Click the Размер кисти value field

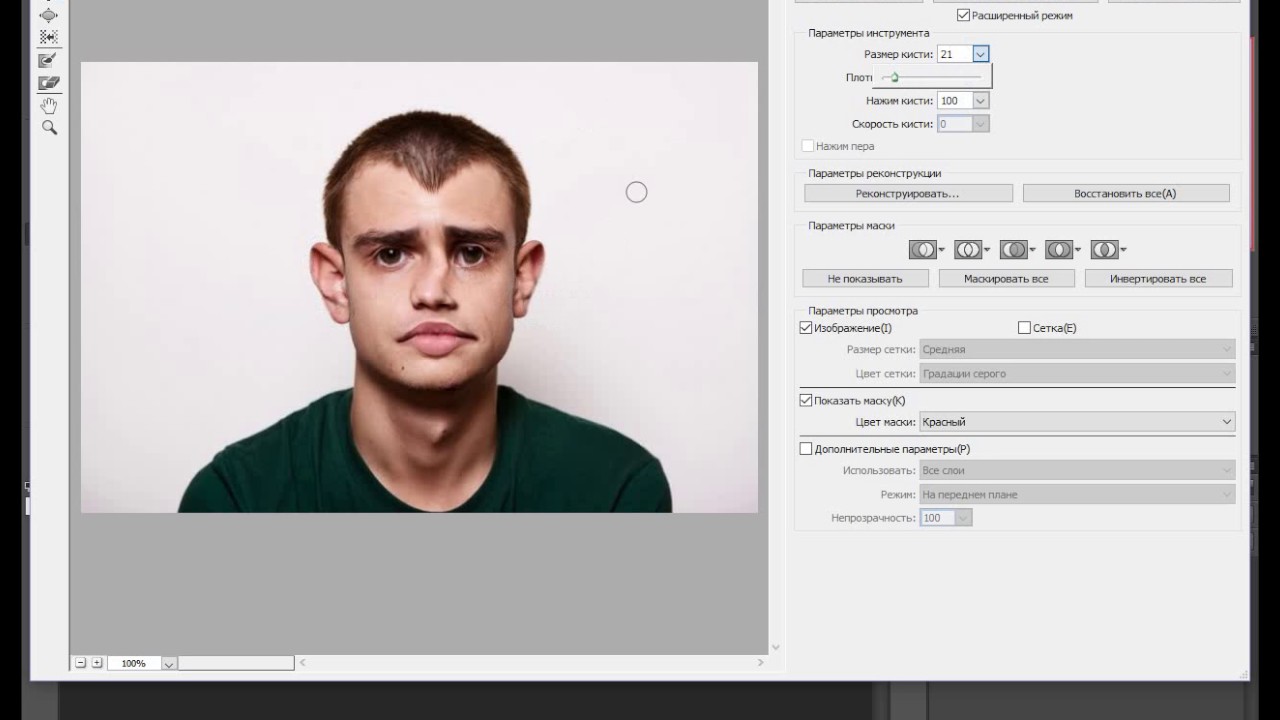953,54
